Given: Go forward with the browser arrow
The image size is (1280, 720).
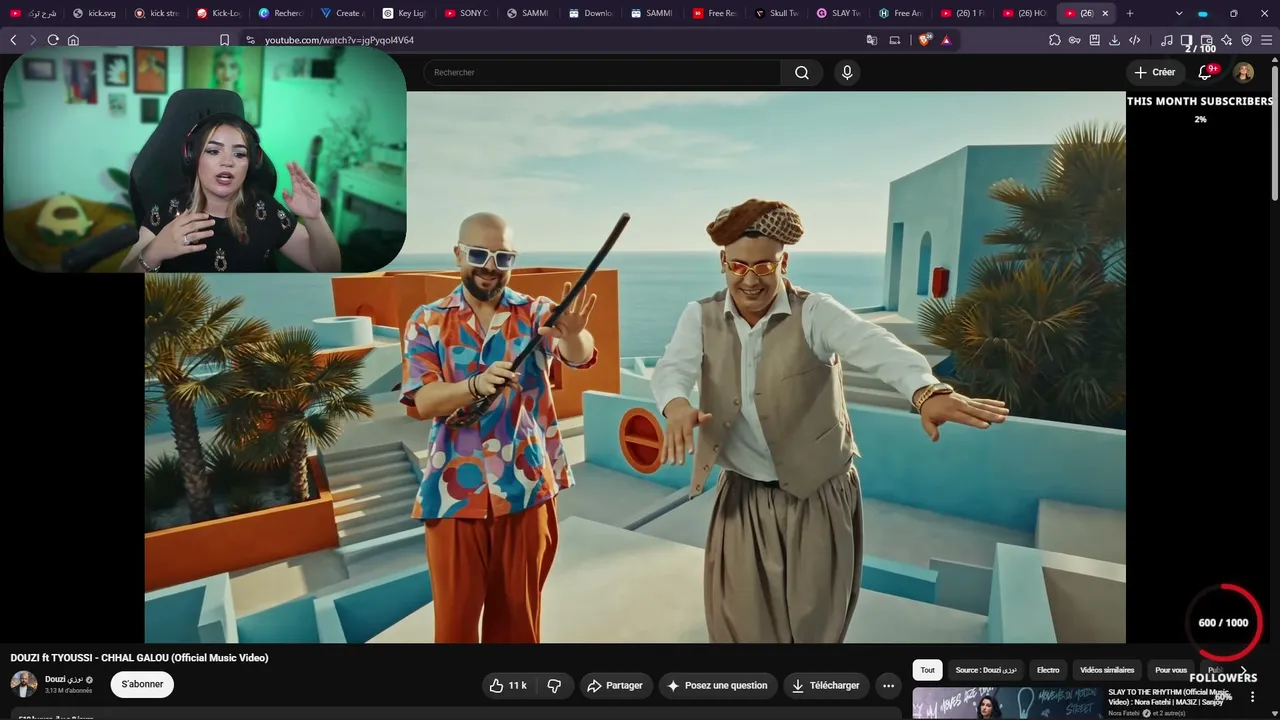Looking at the screenshot, I should pyautogui.click(x=33, y=40).
